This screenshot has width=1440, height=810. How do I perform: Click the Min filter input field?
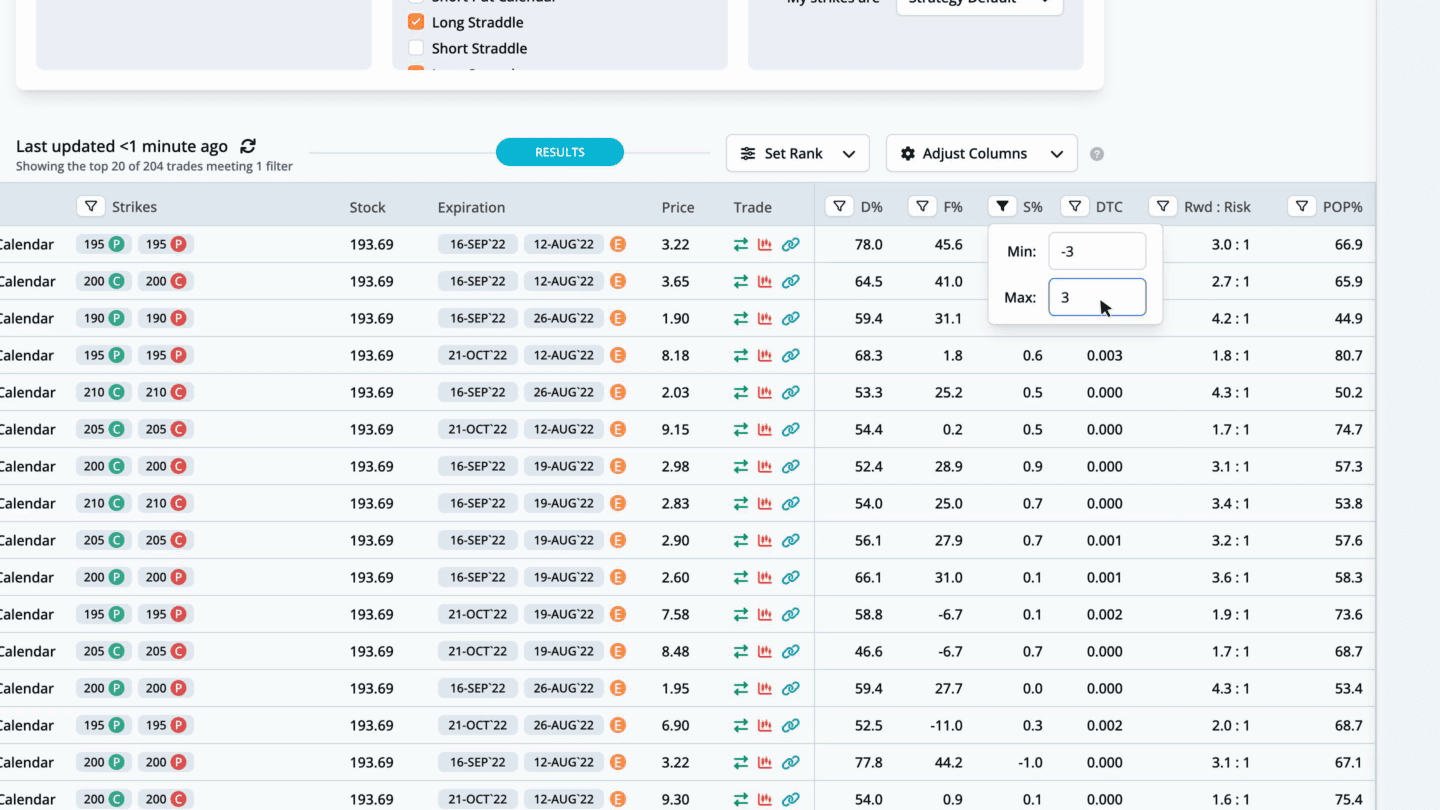pos(1097,252)
